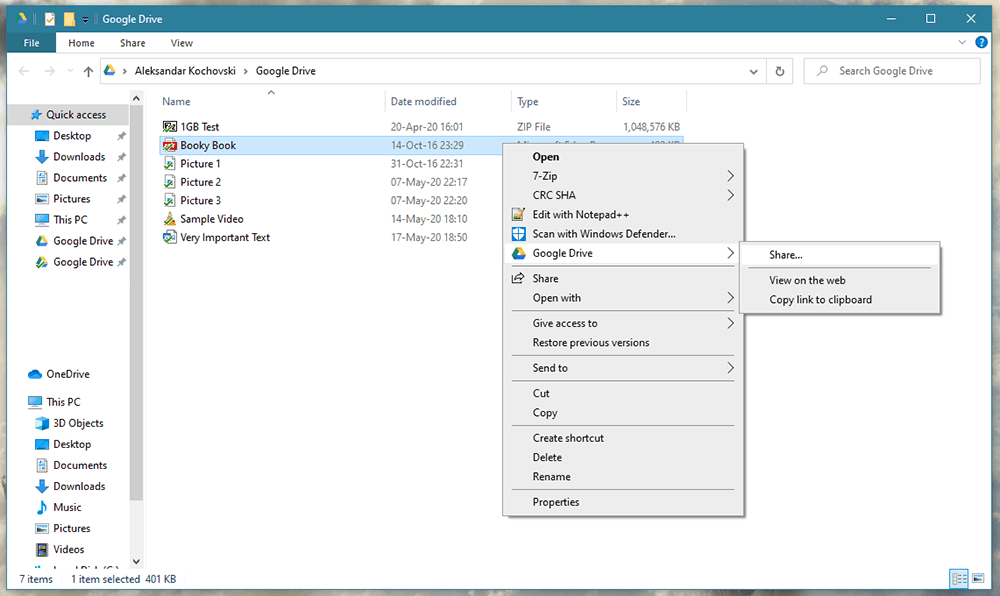Viewport: 1000px width, 596px height.
Task: Click the Notepad++ icon in context menu
Action: (x=518, y=214)
